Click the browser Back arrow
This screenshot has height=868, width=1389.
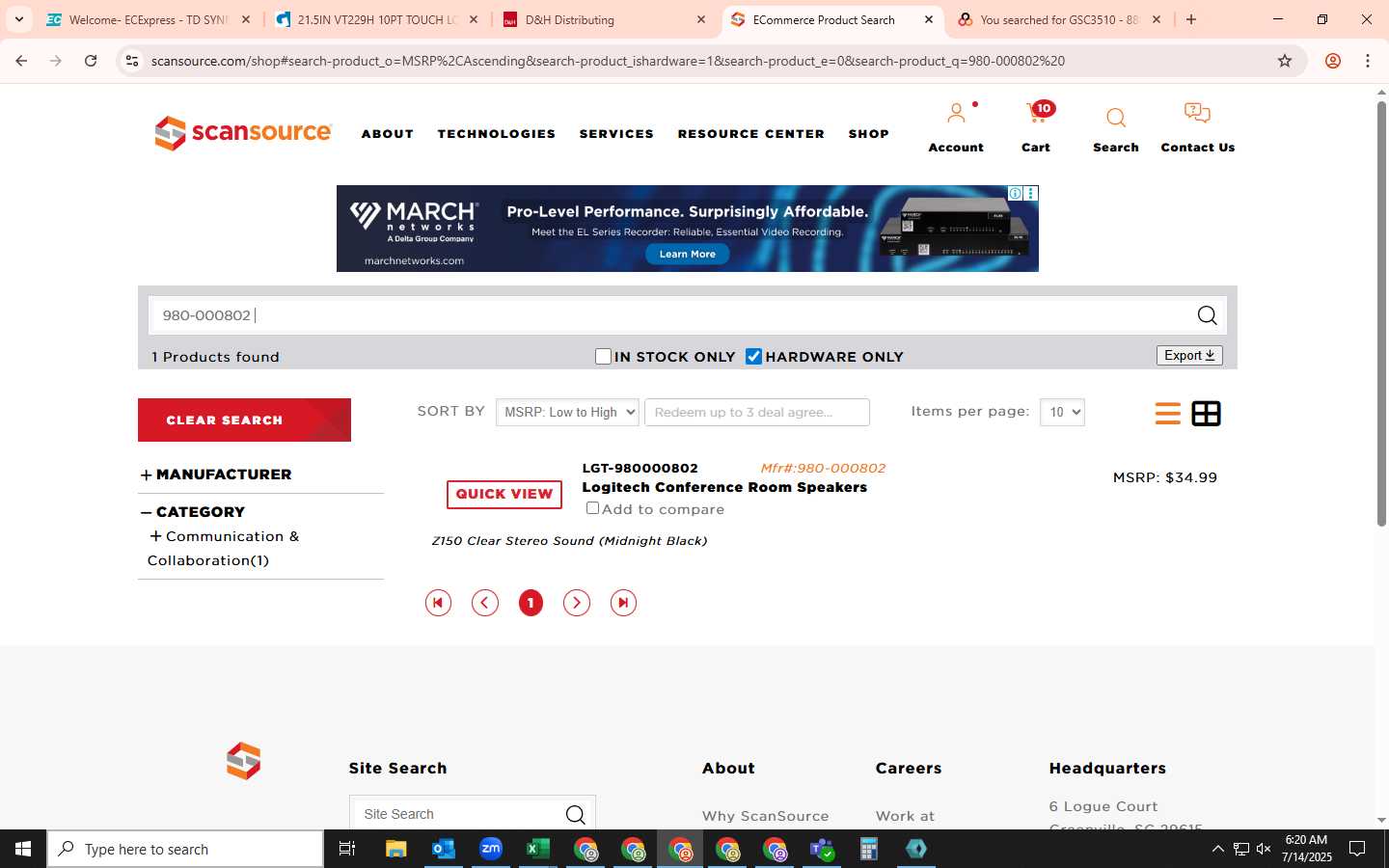click(x=21, y=61)
